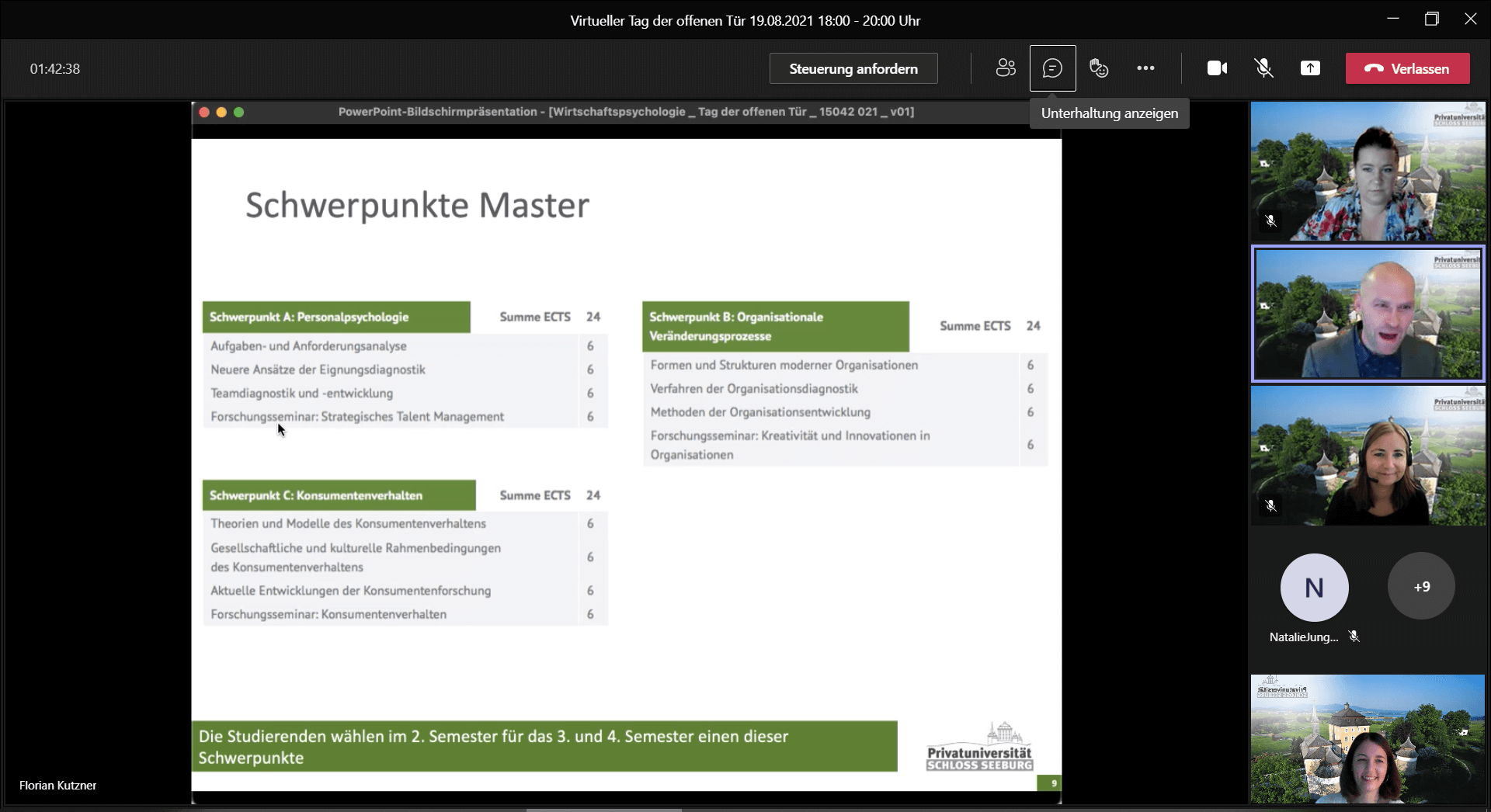Unmute the microphone
The height and width of the screenshot is (812, 1491).
tap(1263, 68)
